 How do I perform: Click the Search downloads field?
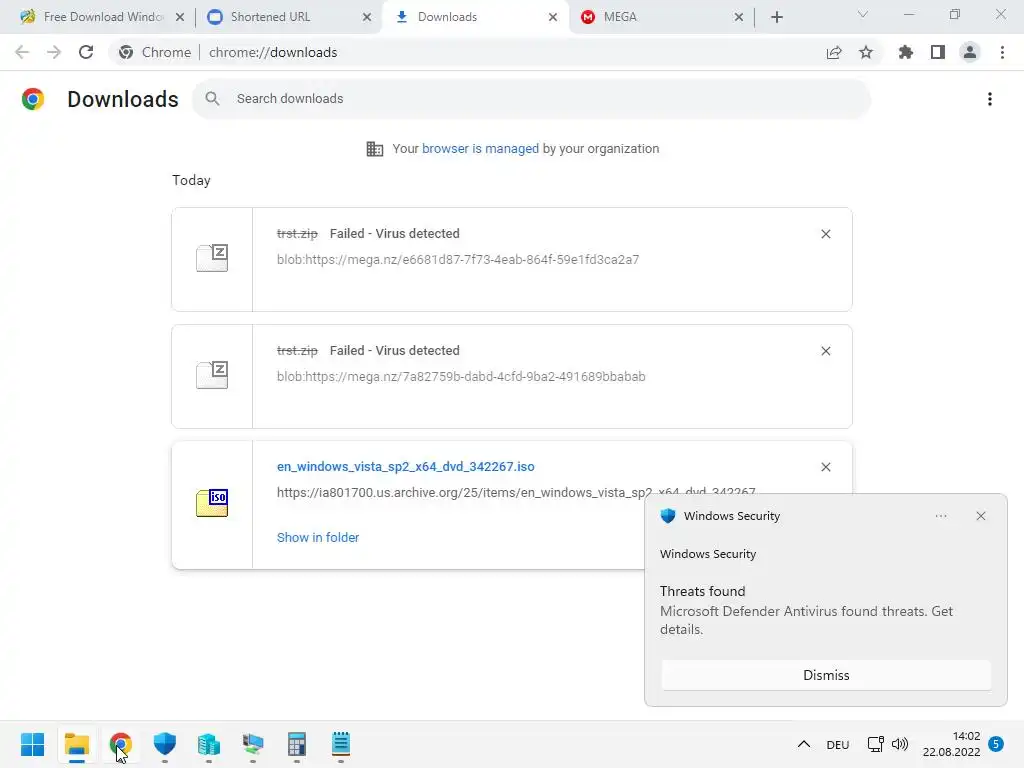[532, 99]
